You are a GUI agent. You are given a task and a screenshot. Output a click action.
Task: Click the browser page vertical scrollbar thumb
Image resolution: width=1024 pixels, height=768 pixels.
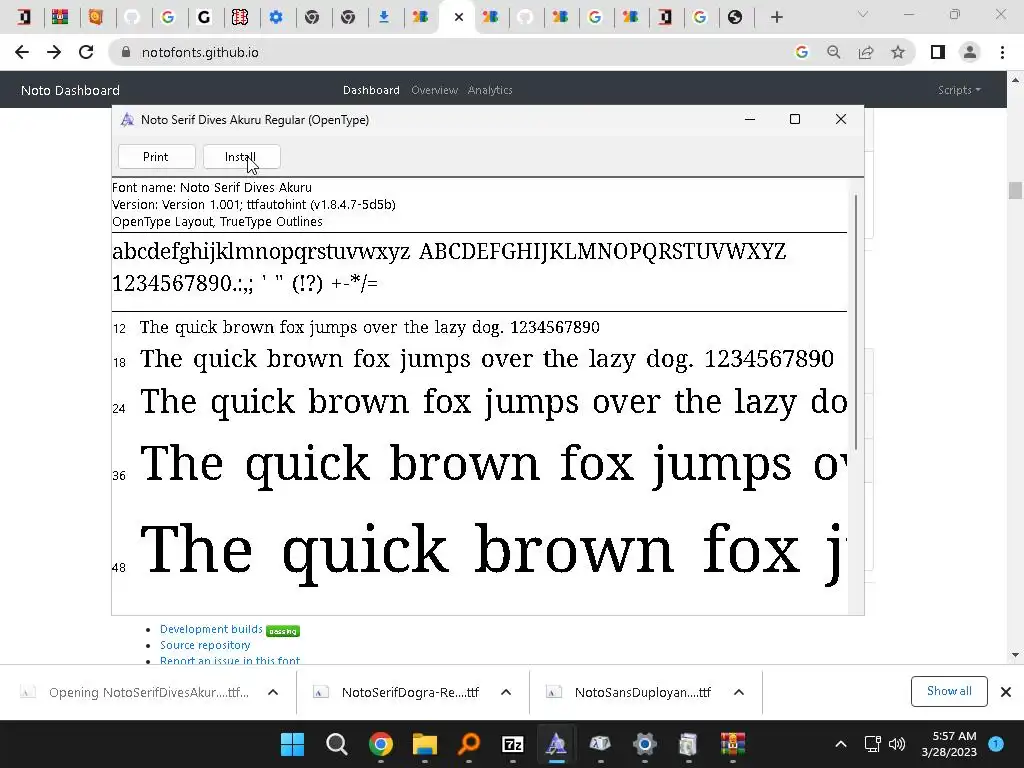(x=1015, y=190)
